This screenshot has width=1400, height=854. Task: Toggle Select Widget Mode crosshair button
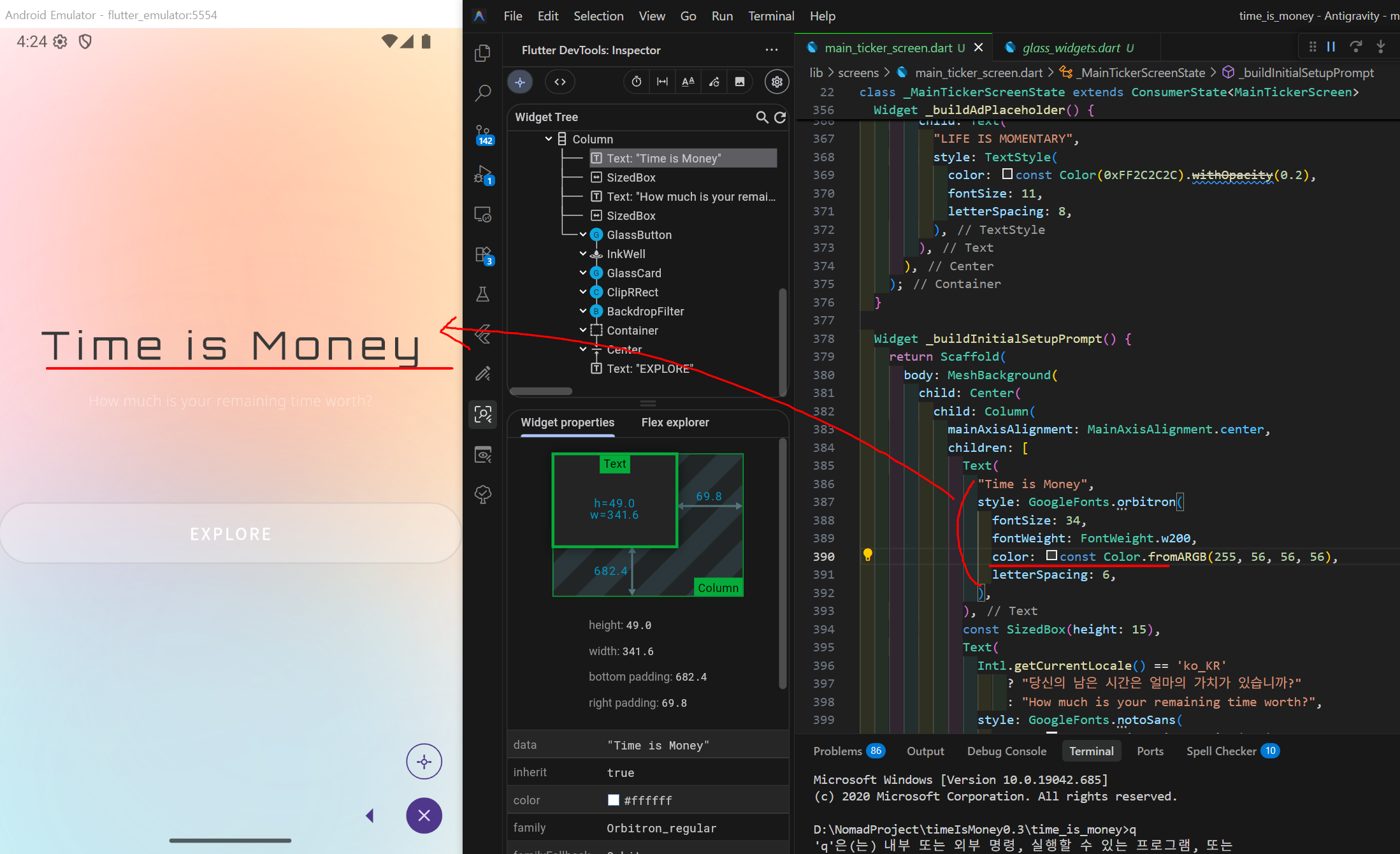pyautogui.click(x=520, y=82)
